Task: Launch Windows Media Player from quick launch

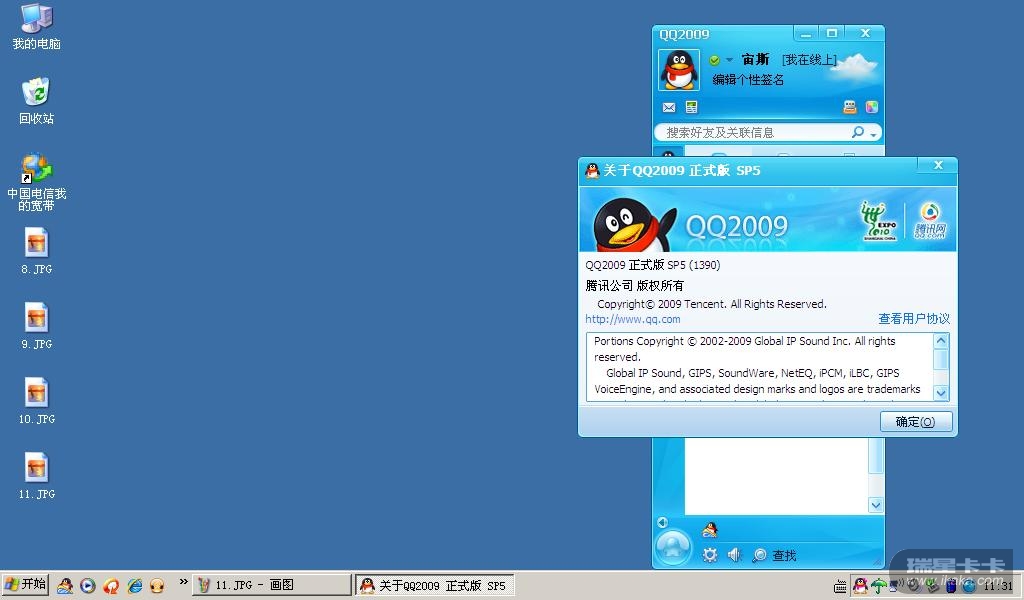Action: tap(88, 586)
